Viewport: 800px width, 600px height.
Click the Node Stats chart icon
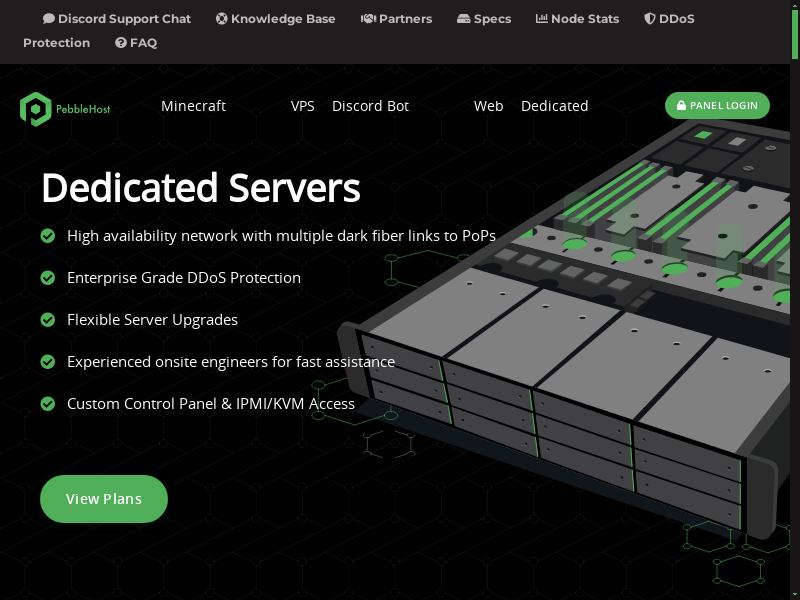[542, 19]
